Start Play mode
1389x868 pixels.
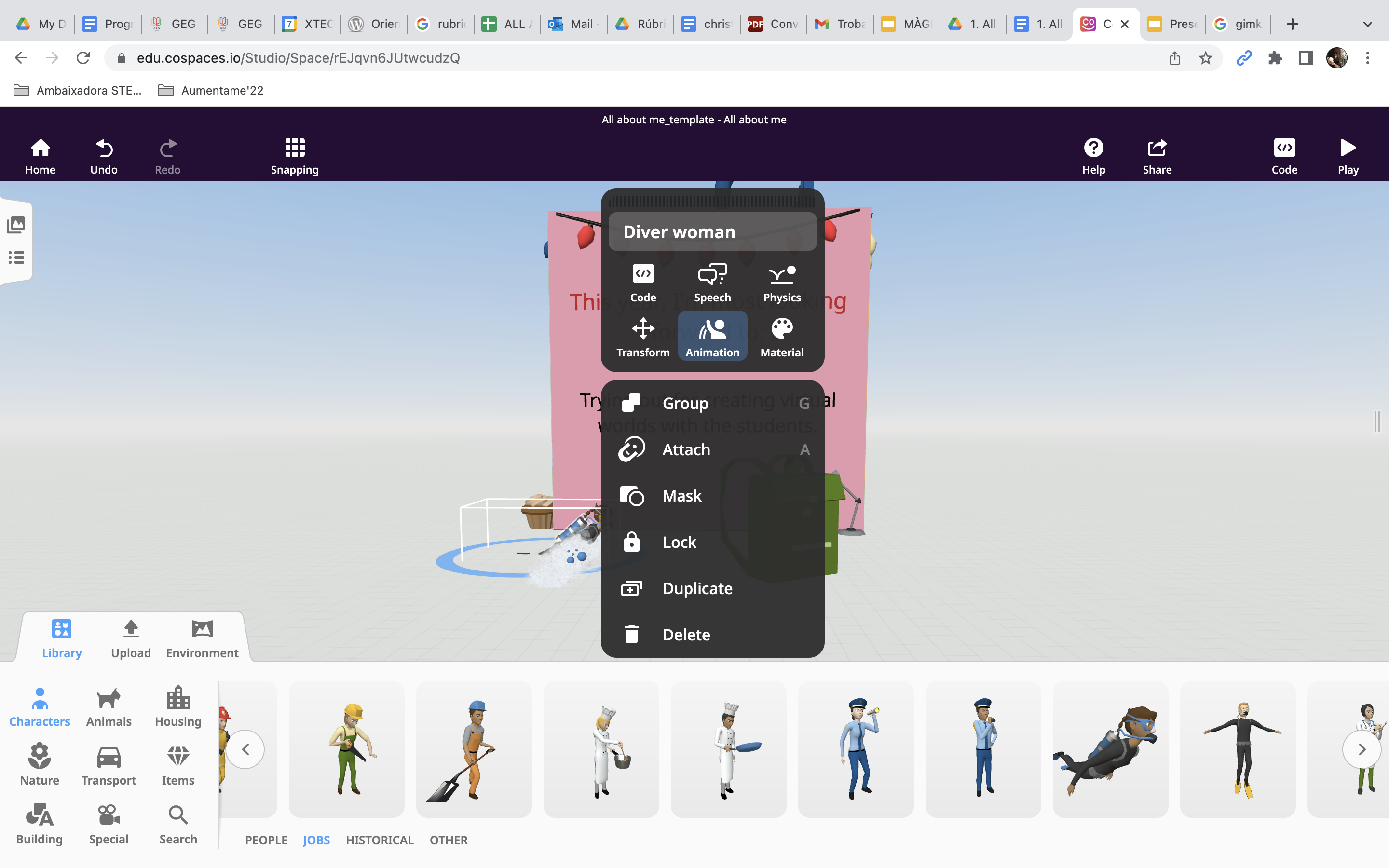pos(1348,156)
